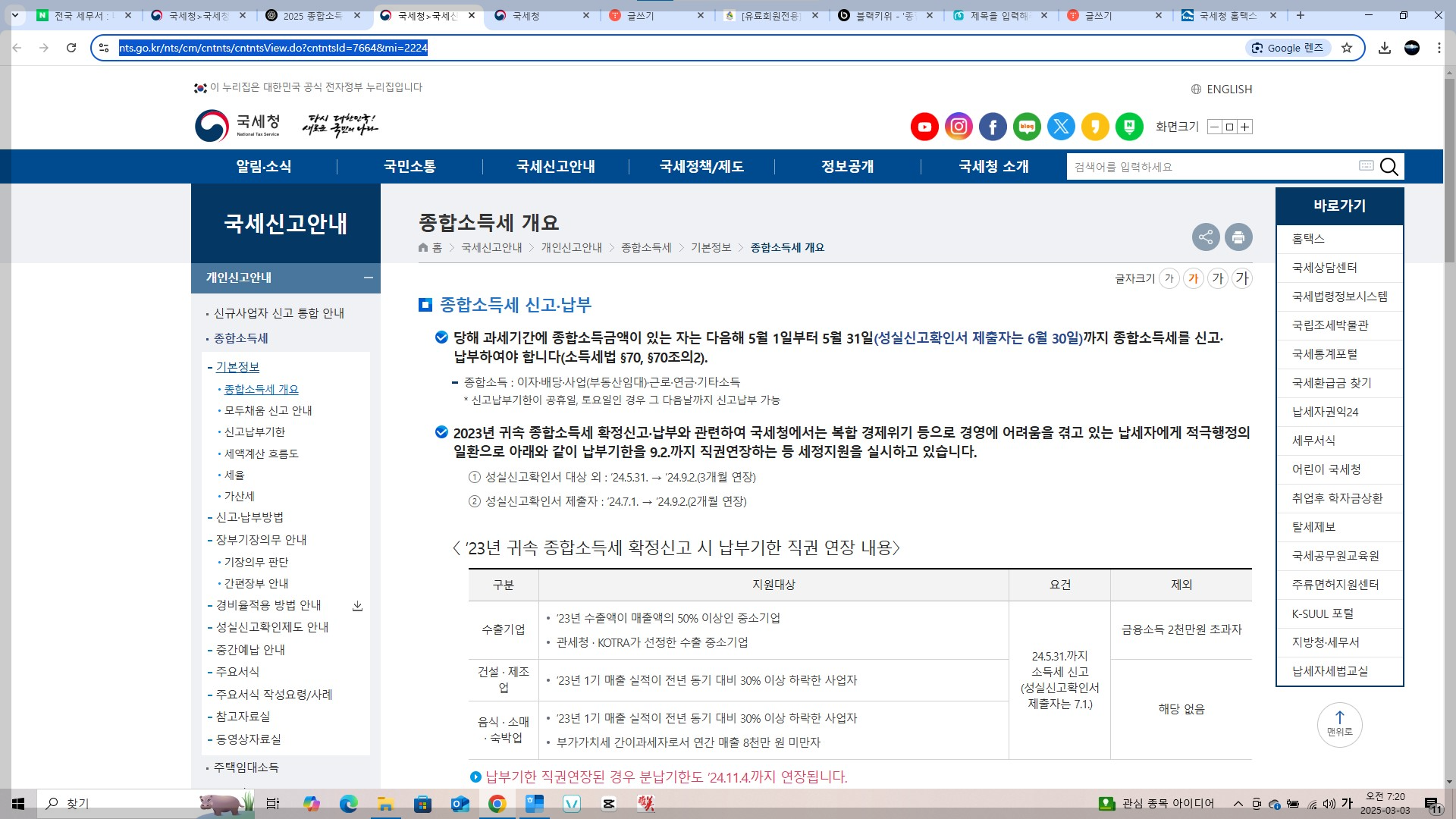Select large font size 가 button
Screen dimensions: 1456x819
tap(1218, 278)
